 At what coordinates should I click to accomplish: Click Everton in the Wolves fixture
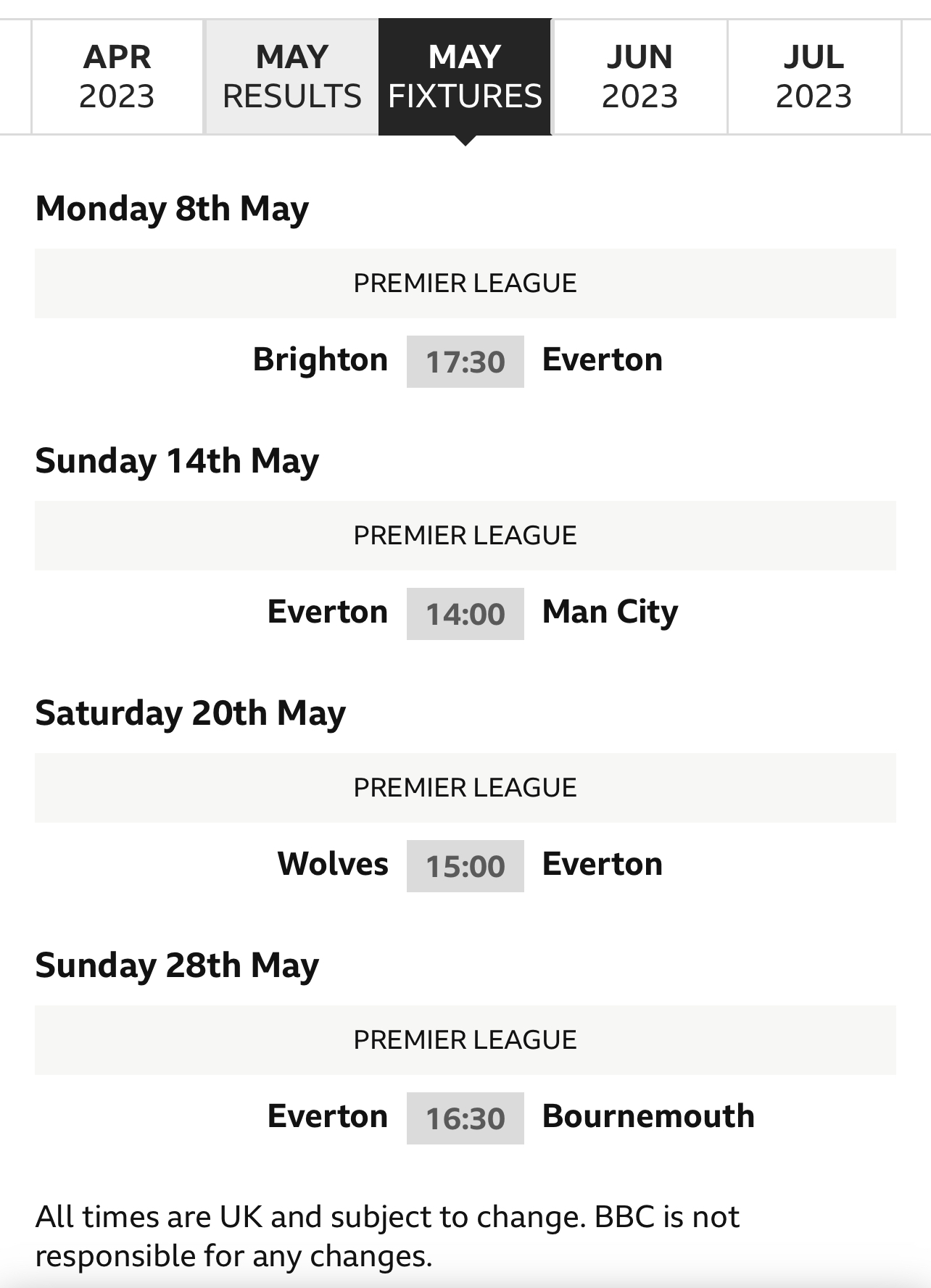click(x=603, y=864)
